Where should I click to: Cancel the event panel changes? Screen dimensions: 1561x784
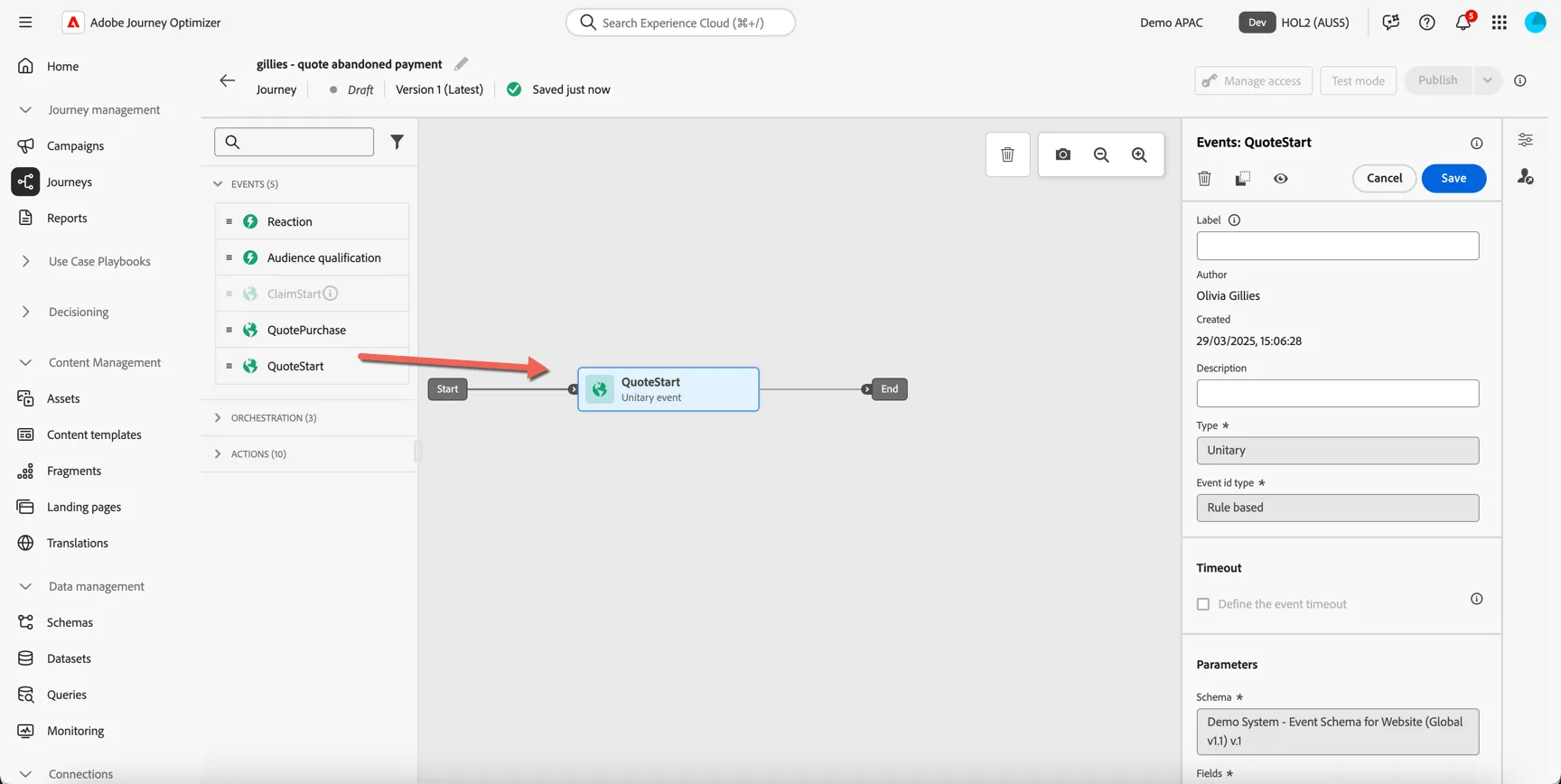(x=1384, y=179)
